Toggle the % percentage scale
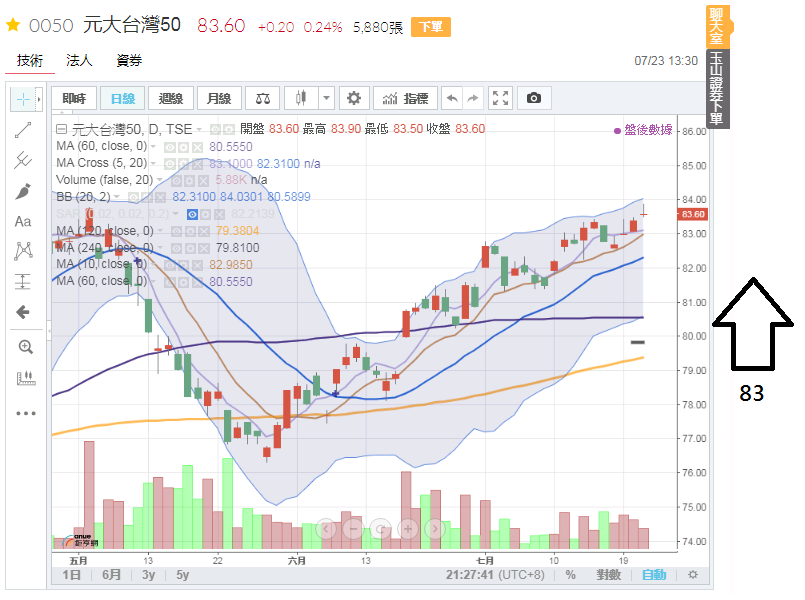The image size is (805, 600). click(570, 574)
